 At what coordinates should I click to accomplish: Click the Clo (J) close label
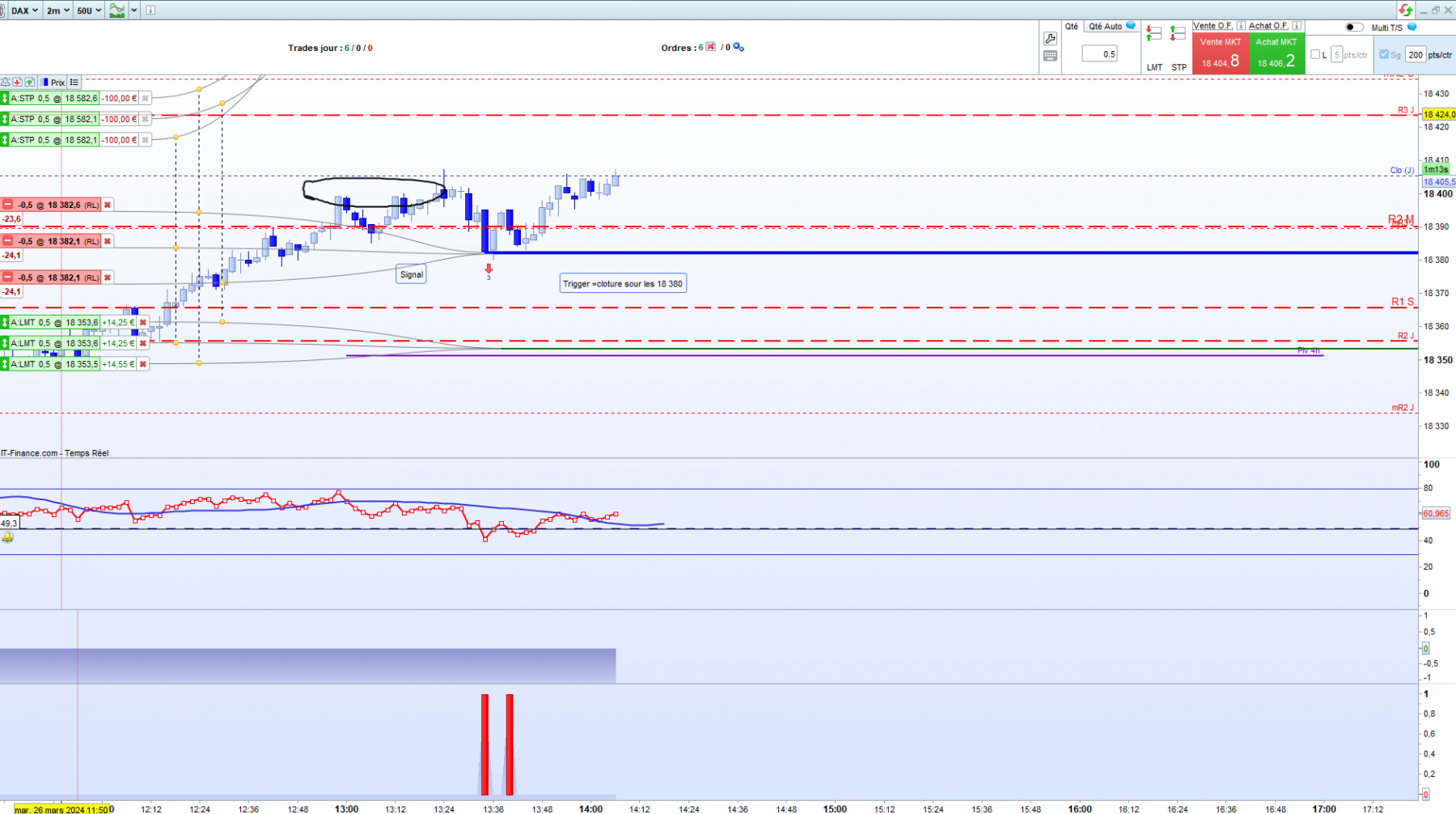(1402, 170)
